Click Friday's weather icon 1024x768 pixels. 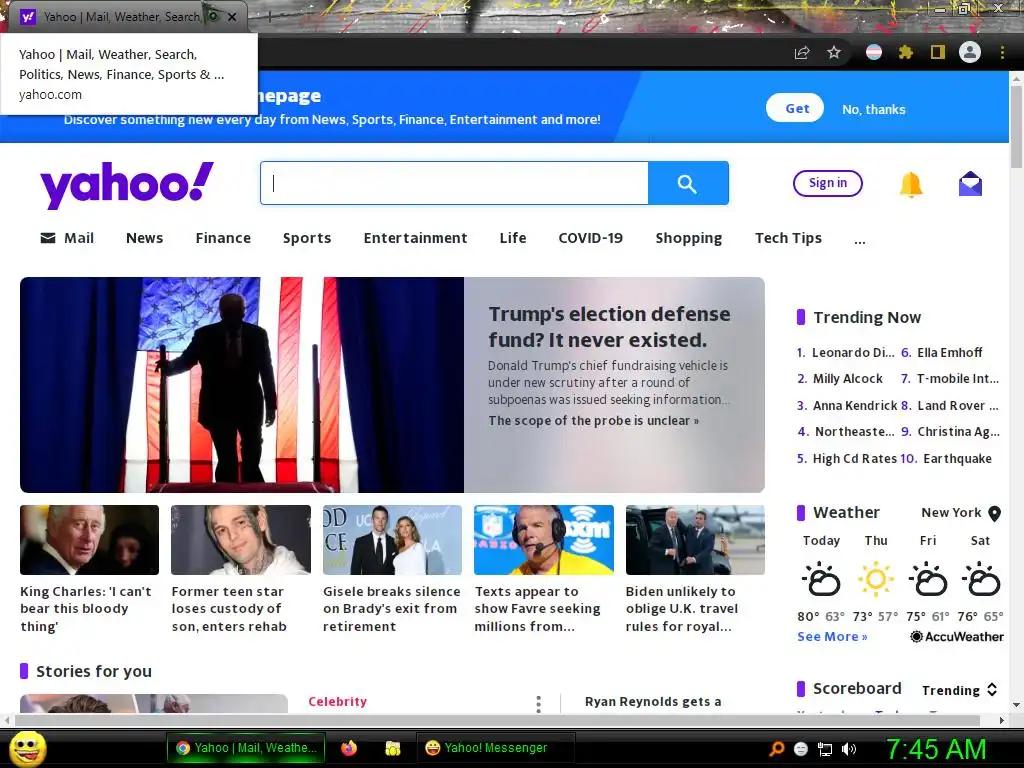click(927, 579)
